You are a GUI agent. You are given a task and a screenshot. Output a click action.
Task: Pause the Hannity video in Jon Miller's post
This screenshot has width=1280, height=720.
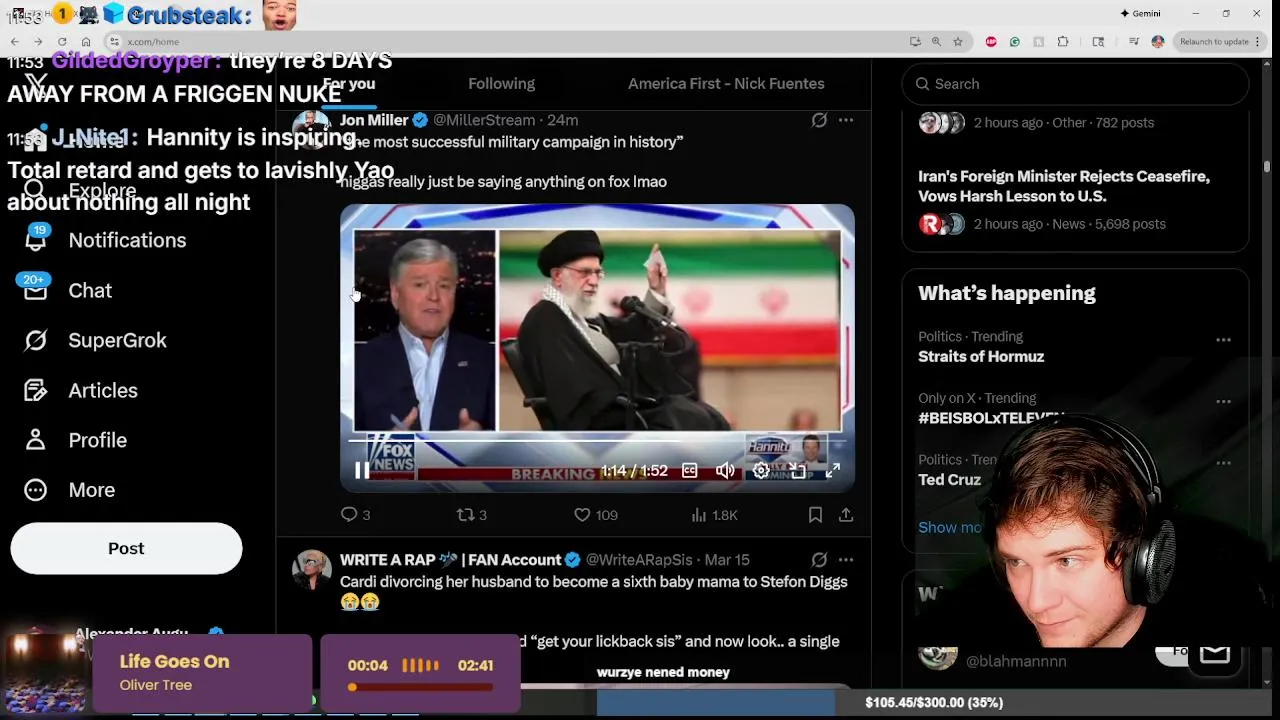362,471
